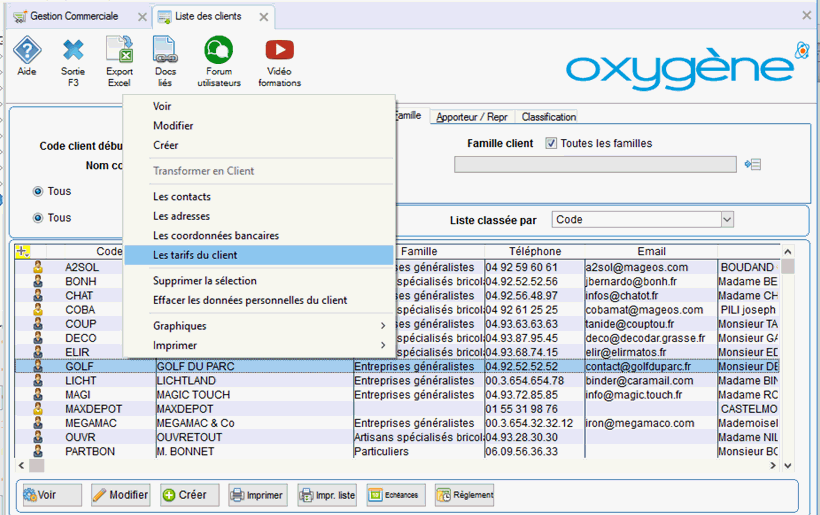
Task: Open the Vidéo formations icon
Action: tap(279, 62)
